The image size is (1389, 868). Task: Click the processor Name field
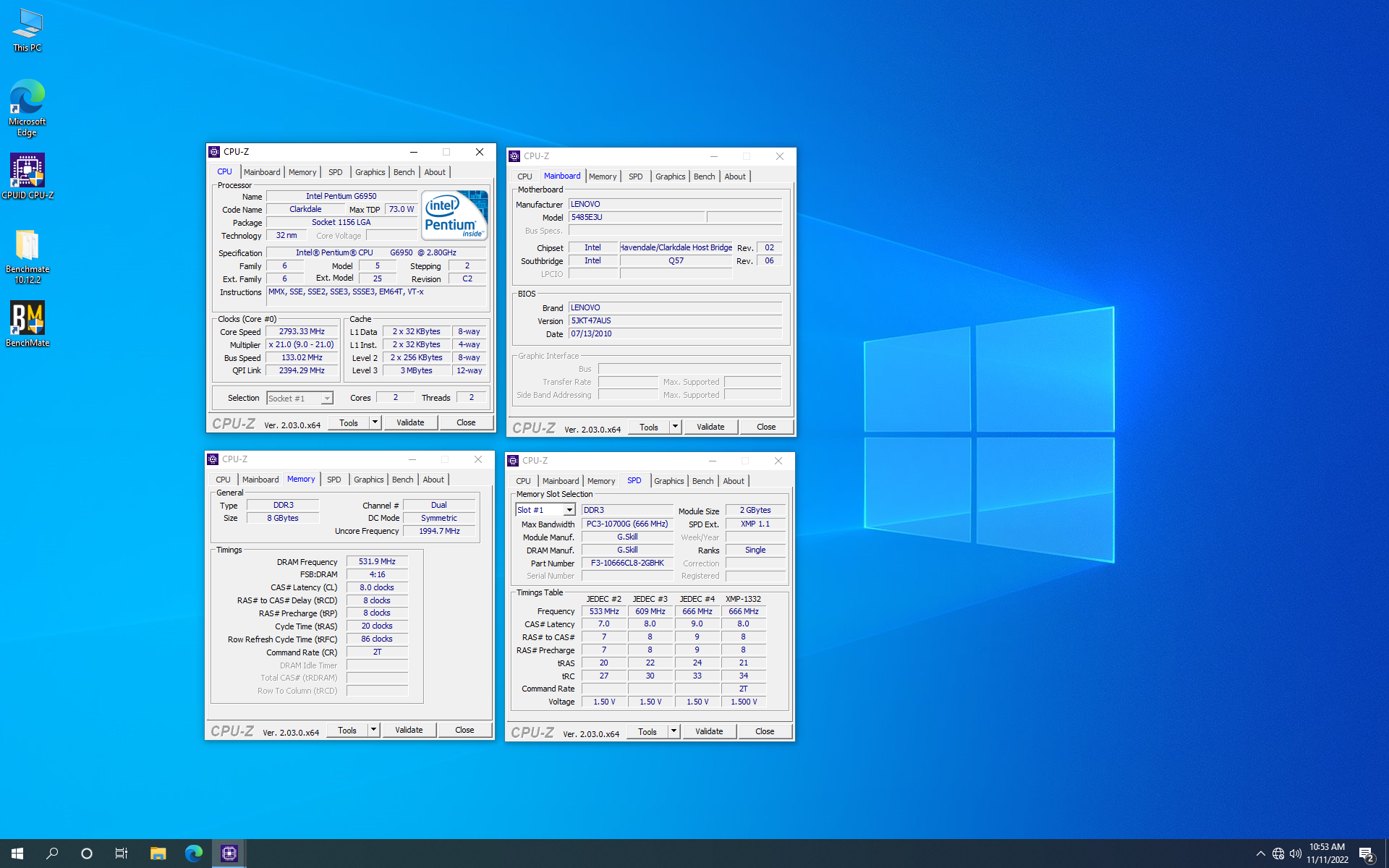(x=341, y=196)
